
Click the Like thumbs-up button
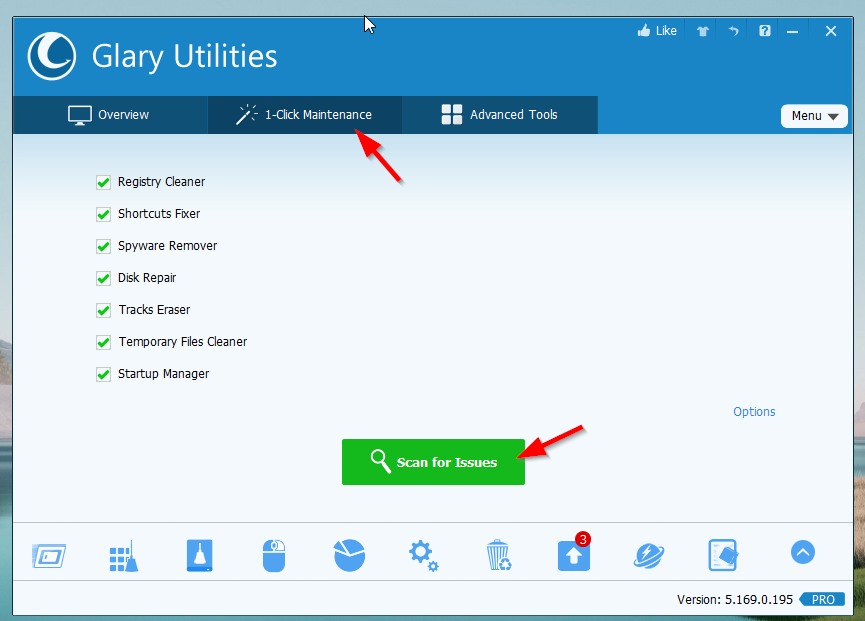point(656,31)
